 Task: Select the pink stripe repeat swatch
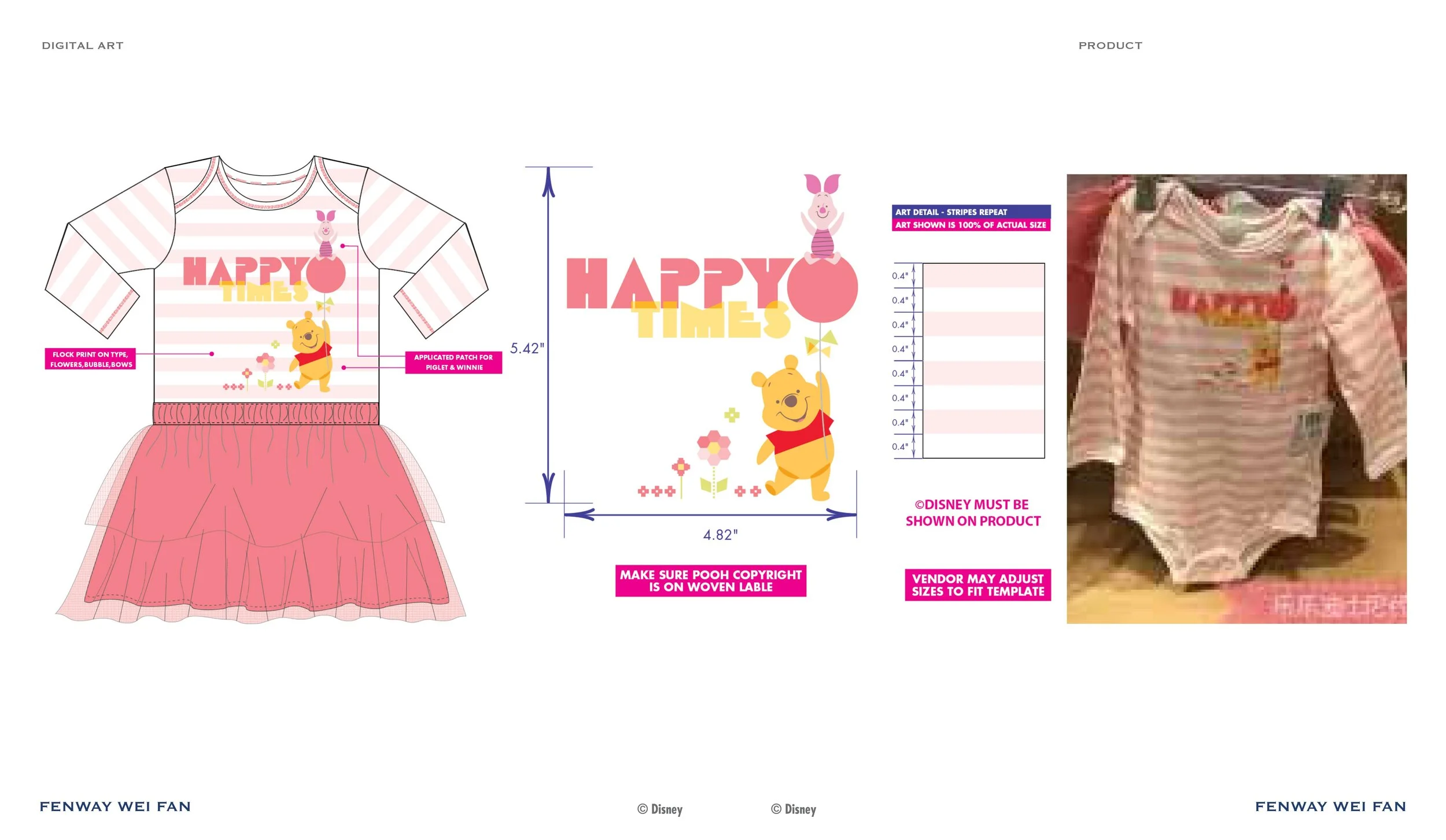pyautogui.click(x=983, y=361)
